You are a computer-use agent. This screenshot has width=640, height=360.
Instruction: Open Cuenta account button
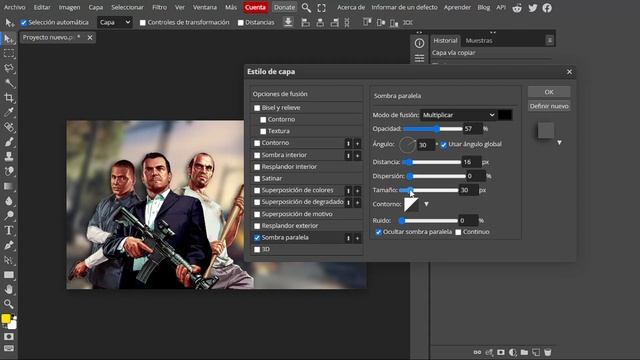[256, 7]
